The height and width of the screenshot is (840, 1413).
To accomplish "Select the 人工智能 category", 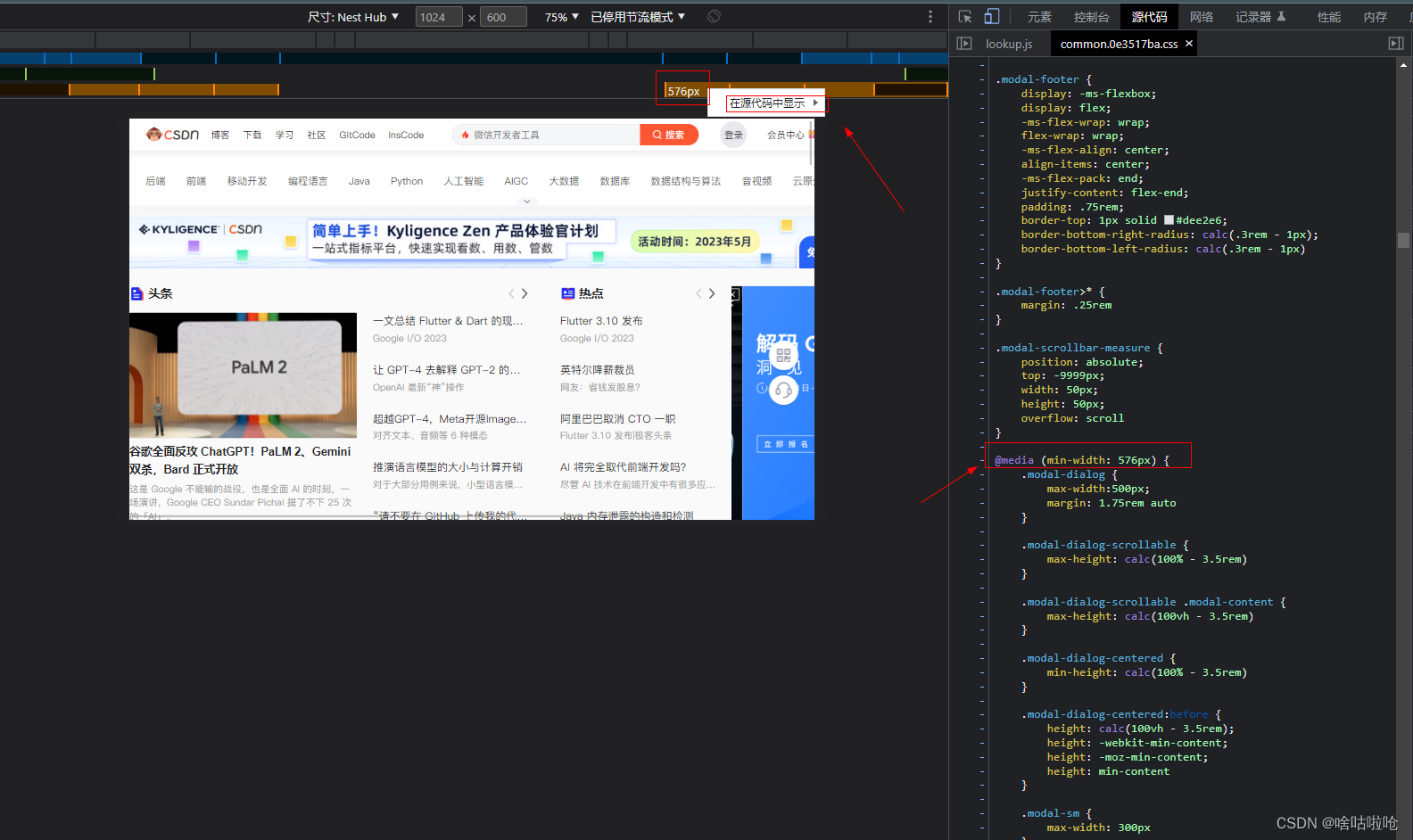I will 464,181.
